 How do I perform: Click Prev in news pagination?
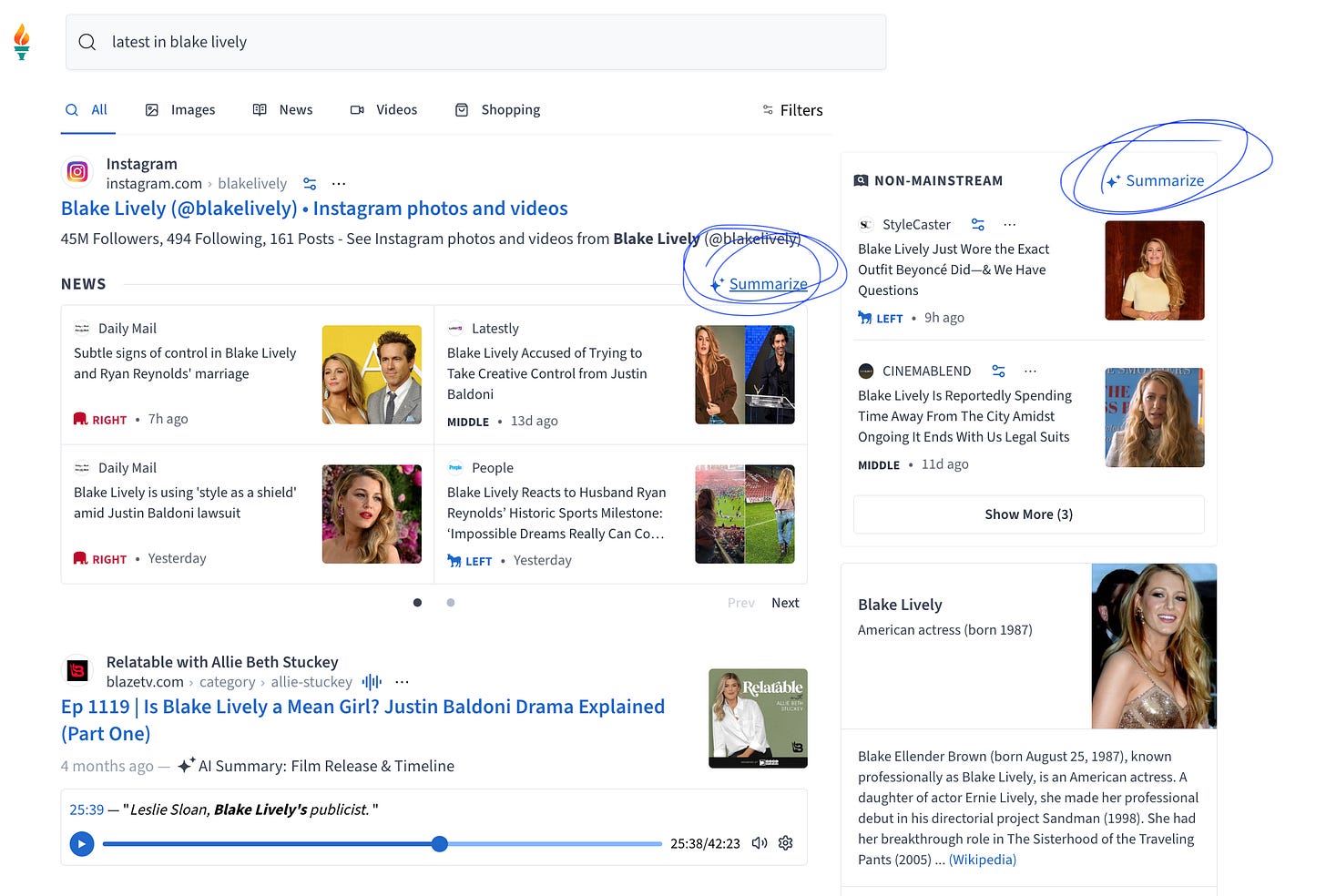(x=741, y=603)
